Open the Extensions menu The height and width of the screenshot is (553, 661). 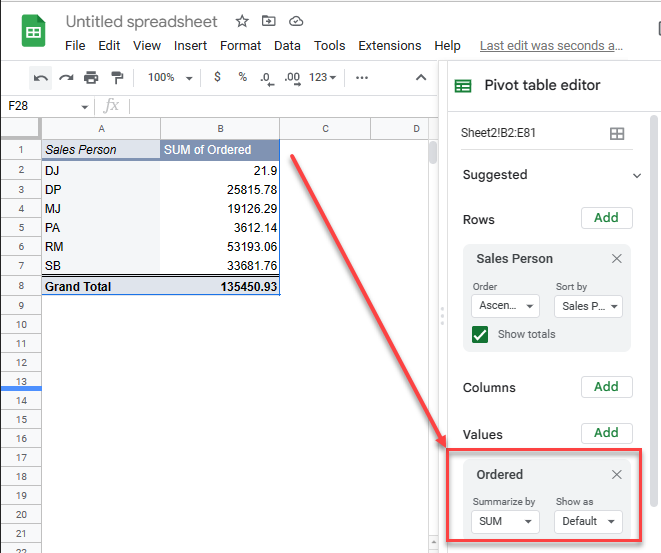[x=390, y=46]
